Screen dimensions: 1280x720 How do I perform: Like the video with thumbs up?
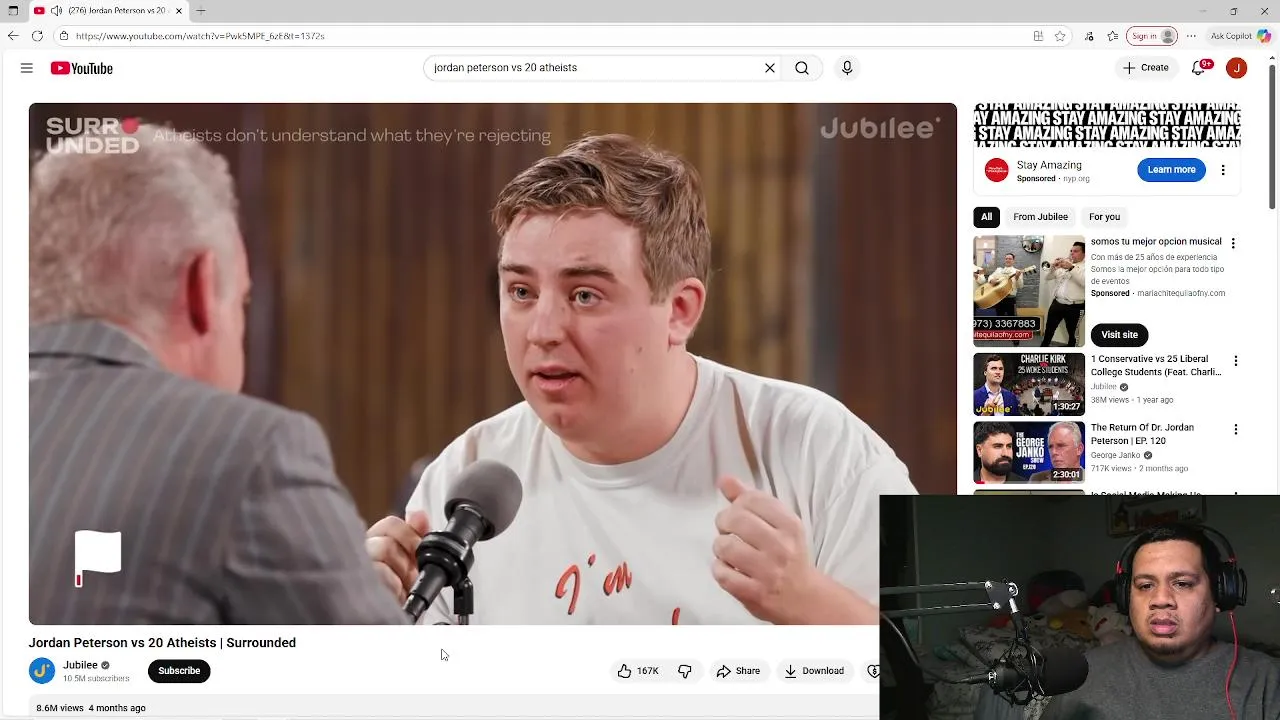tap(637, 671)
